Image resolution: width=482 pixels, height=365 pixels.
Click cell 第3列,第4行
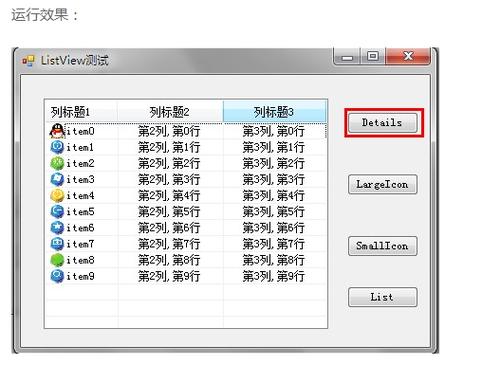(273, 196)
